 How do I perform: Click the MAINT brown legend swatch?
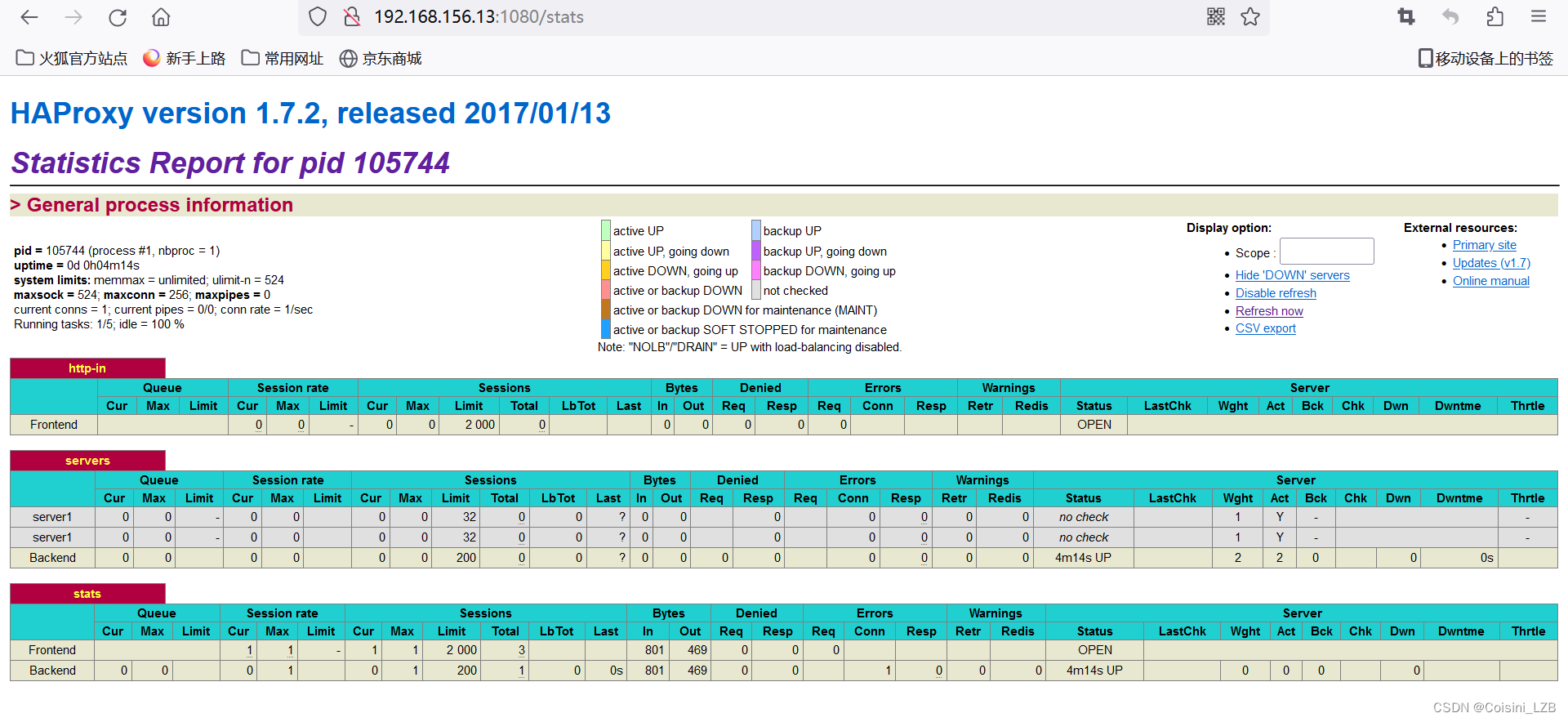[x=606, y=310]
